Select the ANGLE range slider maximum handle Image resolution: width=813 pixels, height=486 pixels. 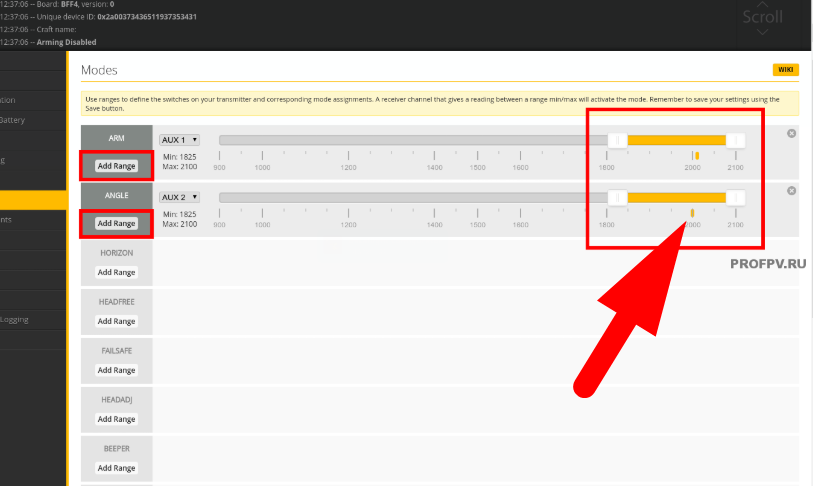coord(735,198)
